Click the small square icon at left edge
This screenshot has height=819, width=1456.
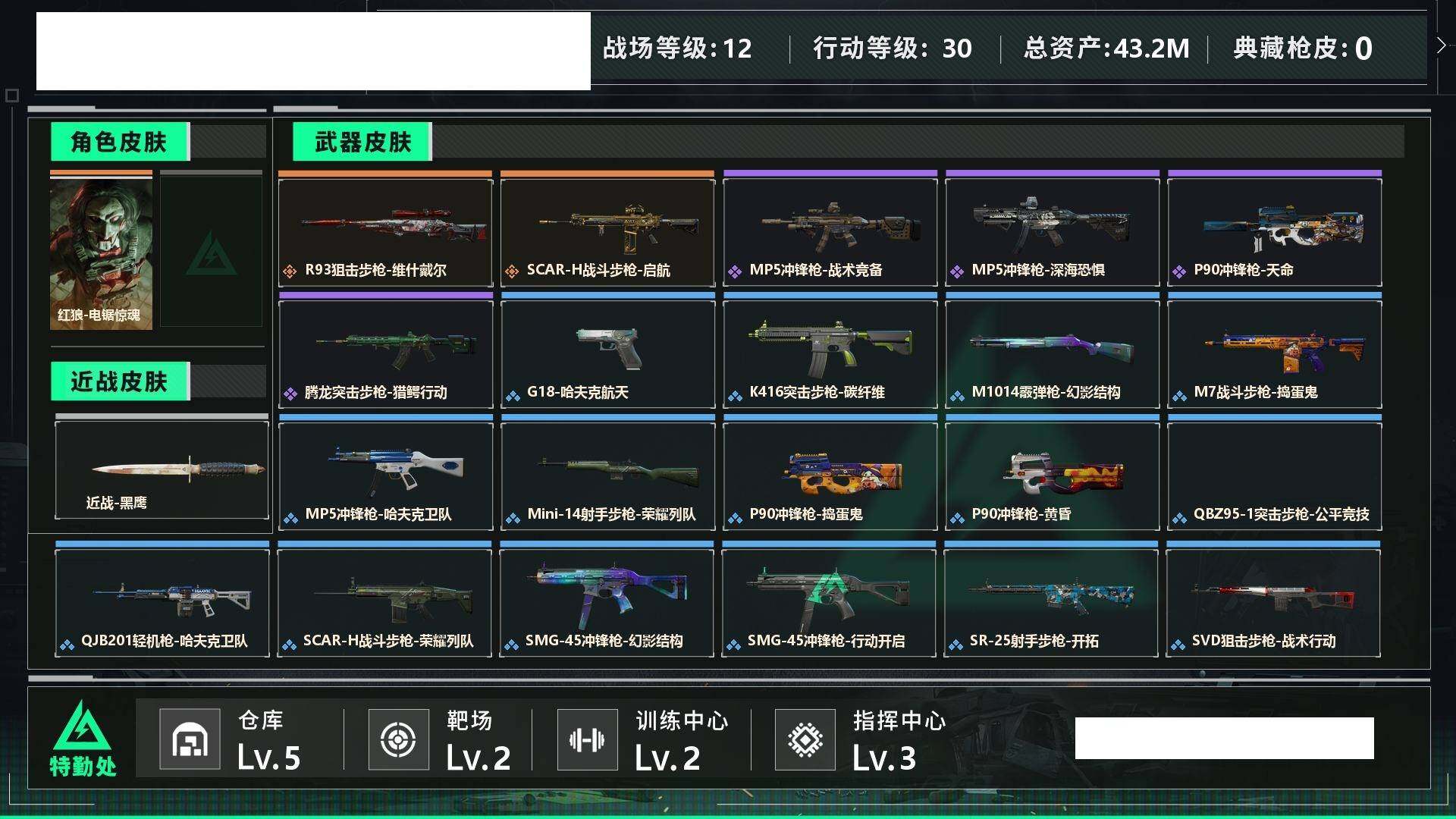point(11,96)
